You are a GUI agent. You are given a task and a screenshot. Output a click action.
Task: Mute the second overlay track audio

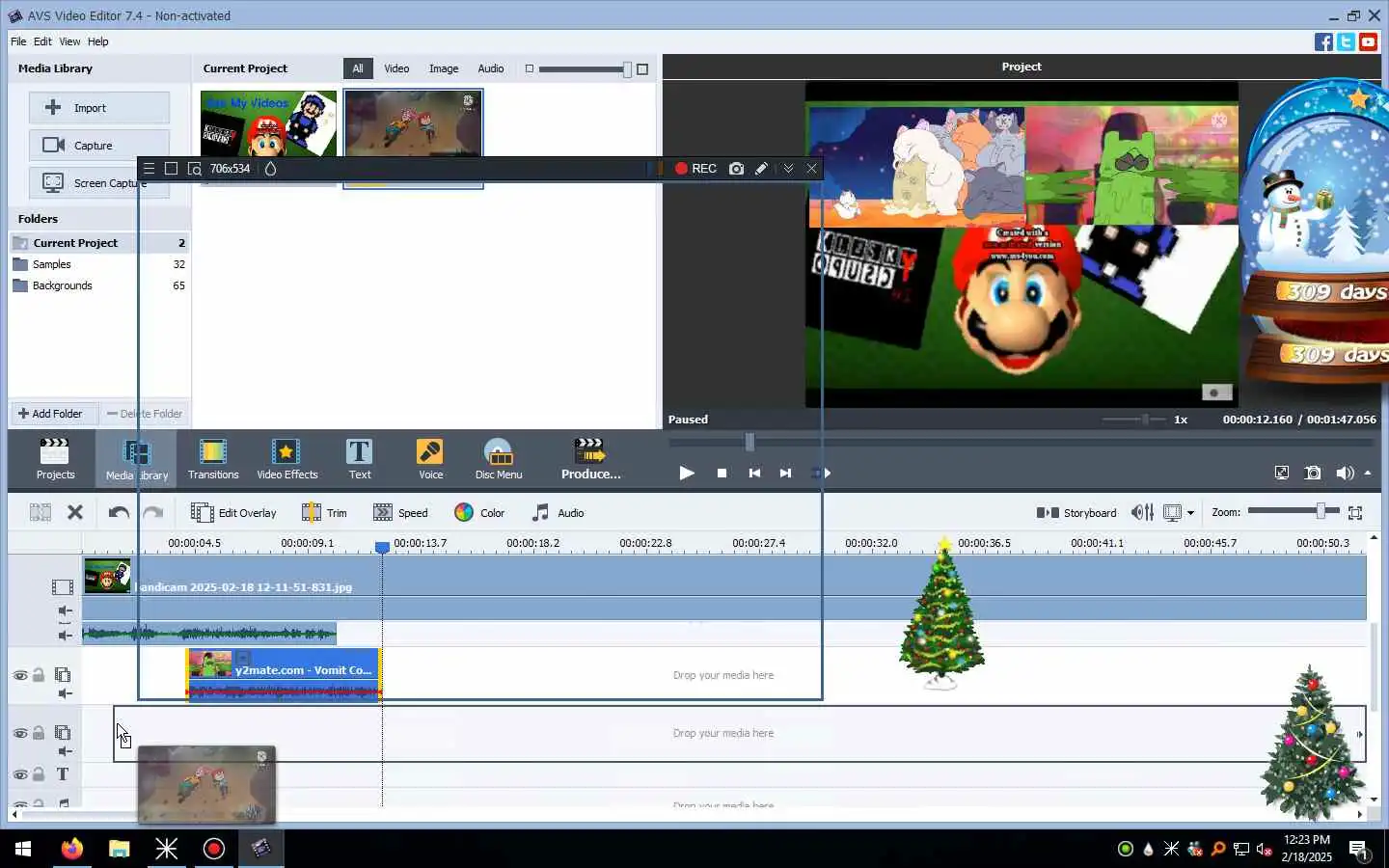pos(65,751)
